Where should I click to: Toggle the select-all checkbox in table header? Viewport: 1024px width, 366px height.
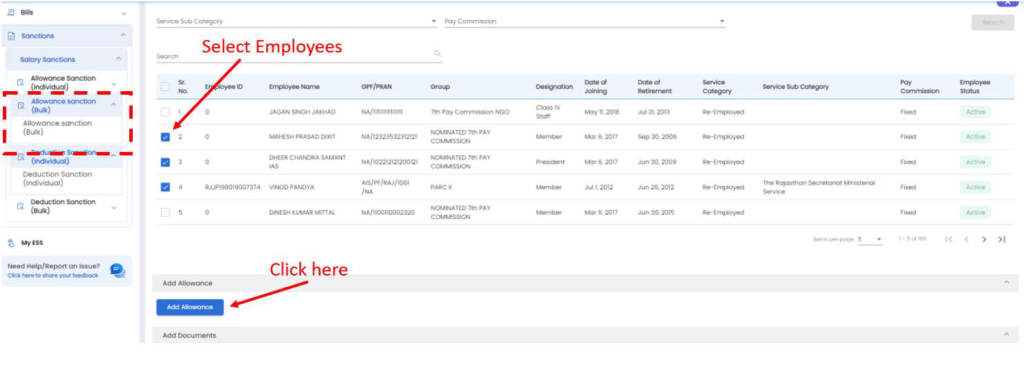pos(165,86)
